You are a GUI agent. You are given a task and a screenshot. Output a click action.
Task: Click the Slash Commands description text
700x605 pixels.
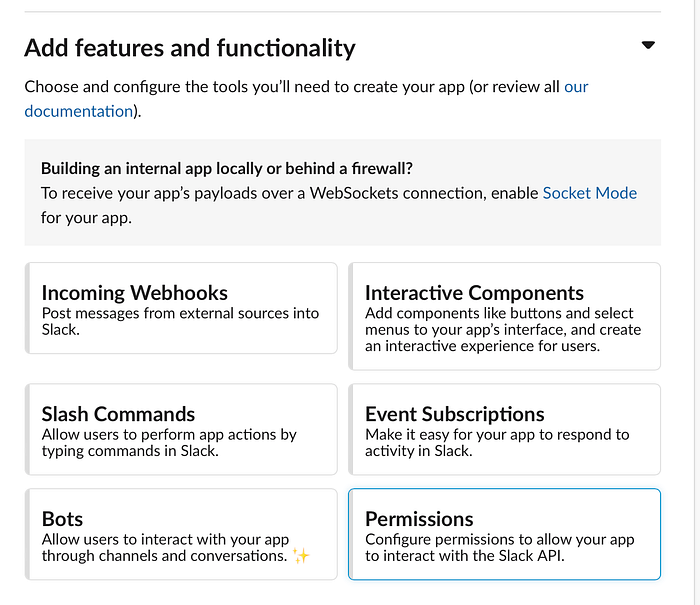tap(169, 442)
